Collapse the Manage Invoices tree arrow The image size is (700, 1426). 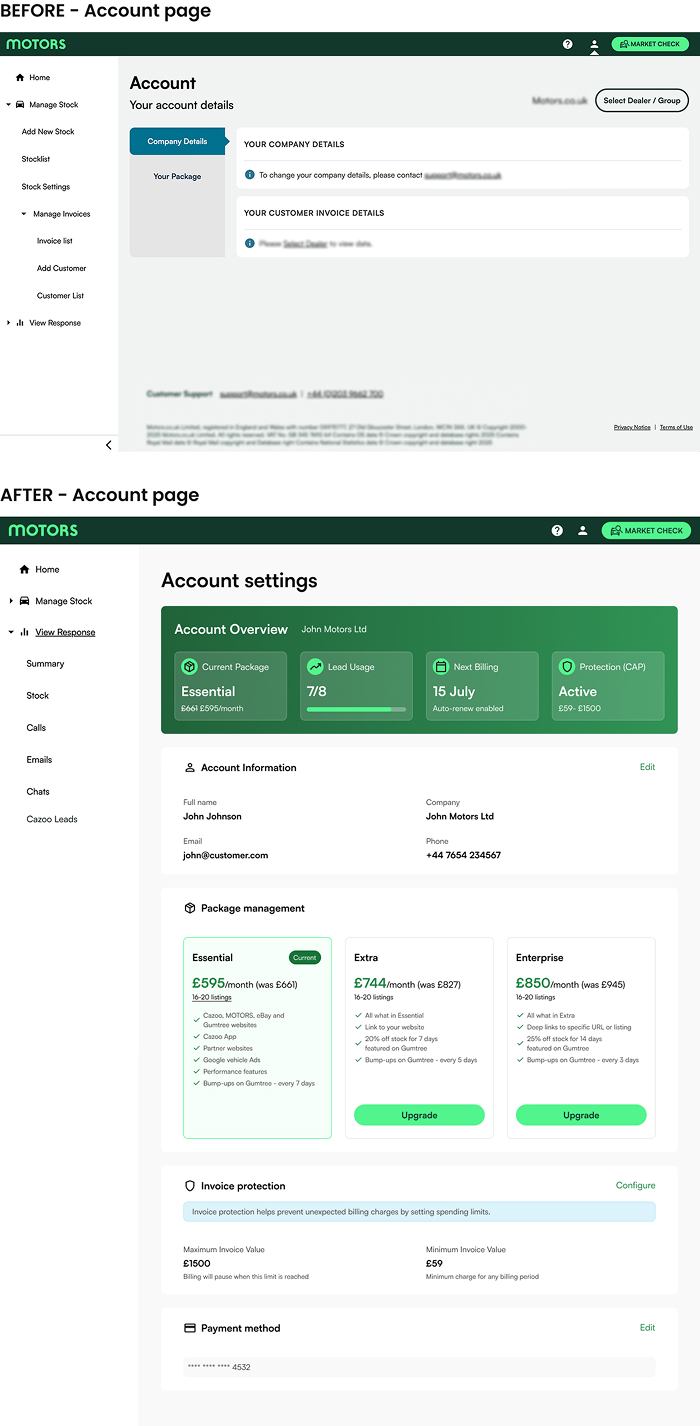click(x=24, y=214)
